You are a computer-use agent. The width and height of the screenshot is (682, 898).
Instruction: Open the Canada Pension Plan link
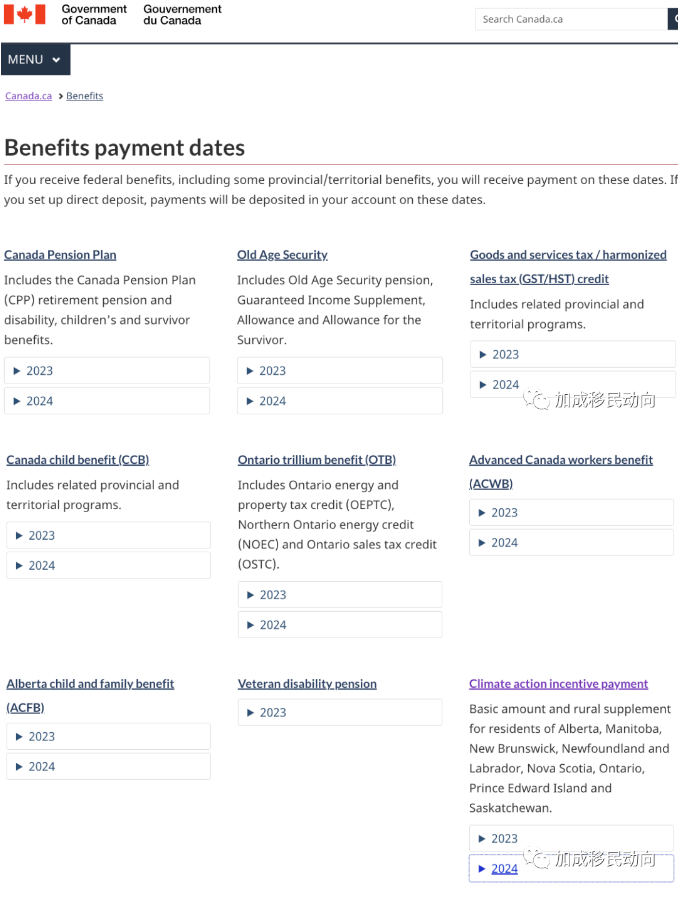click(60, 255)
